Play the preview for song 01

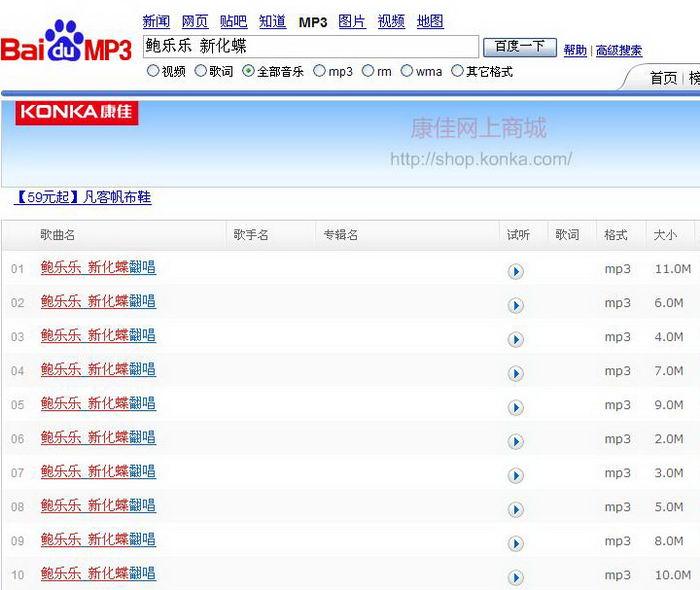coord(516,271)
